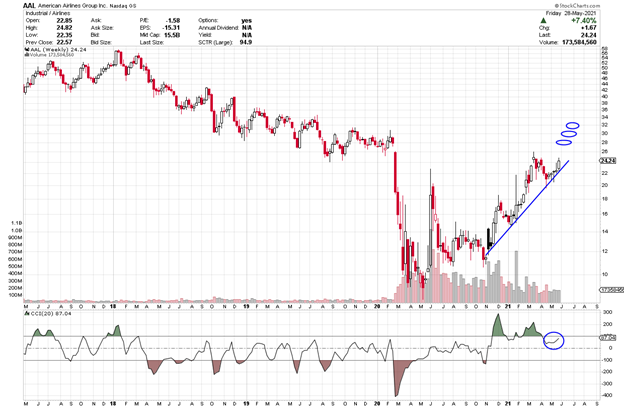The width and height of the screenshot is (624, 408).
Task: Click the volume value tag on the right axis
Action: point(612,290)
